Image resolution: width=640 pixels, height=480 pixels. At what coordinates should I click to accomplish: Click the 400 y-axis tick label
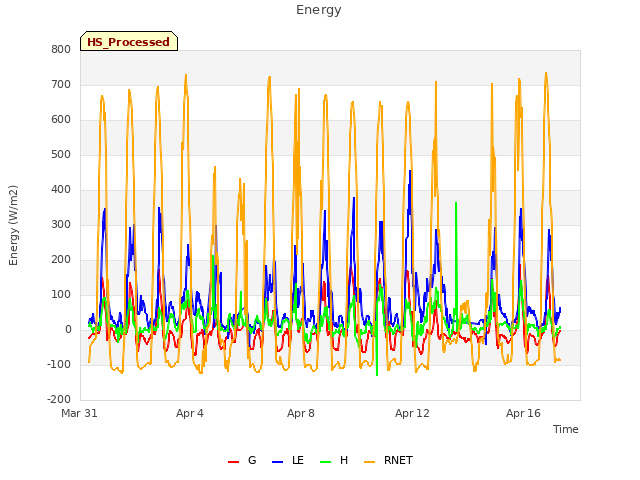(61, 189)
